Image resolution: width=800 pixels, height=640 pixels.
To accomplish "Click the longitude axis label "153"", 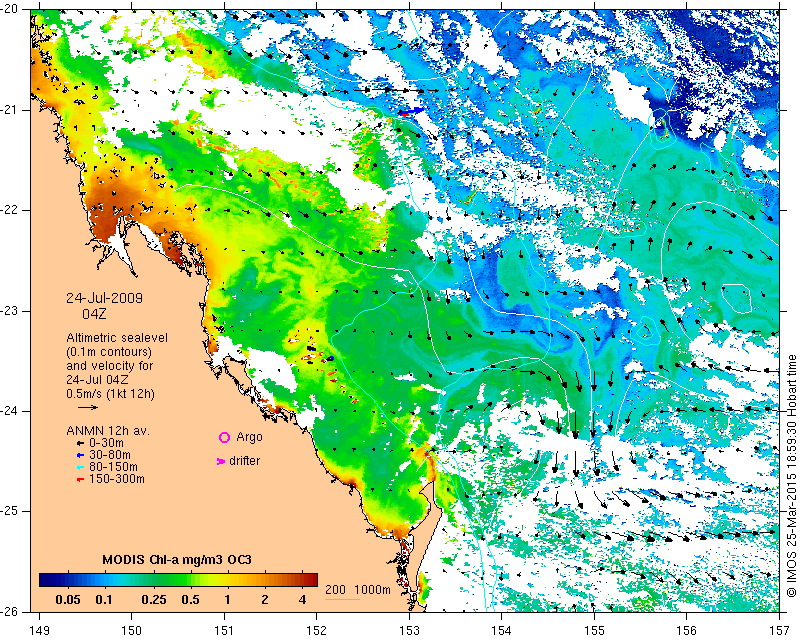I will click(x=409, y=631).
